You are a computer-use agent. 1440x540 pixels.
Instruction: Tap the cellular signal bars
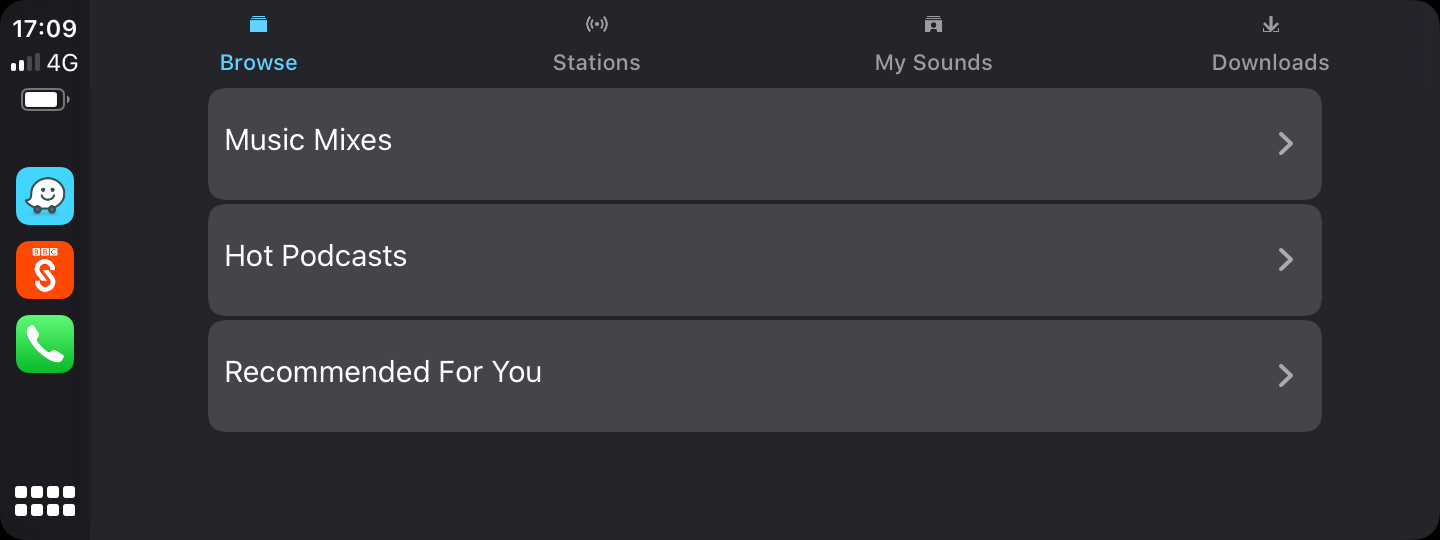click(26, 63)
